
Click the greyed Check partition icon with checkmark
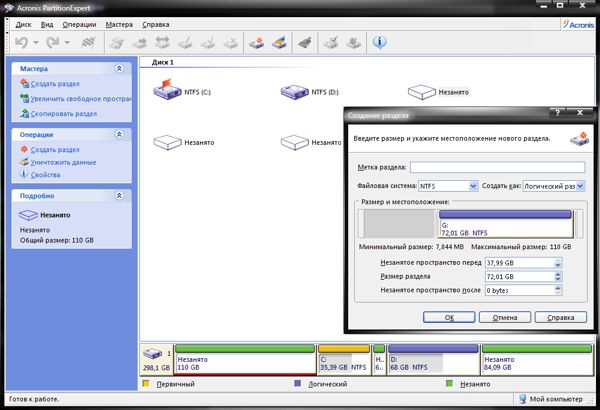click(x=331, y=42)
